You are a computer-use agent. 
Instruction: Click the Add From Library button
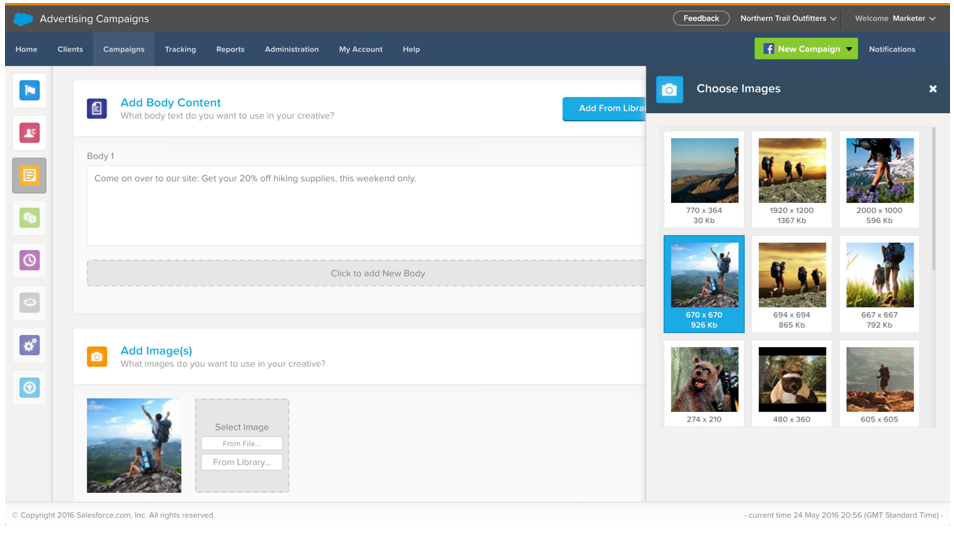(x=604, y=108)
